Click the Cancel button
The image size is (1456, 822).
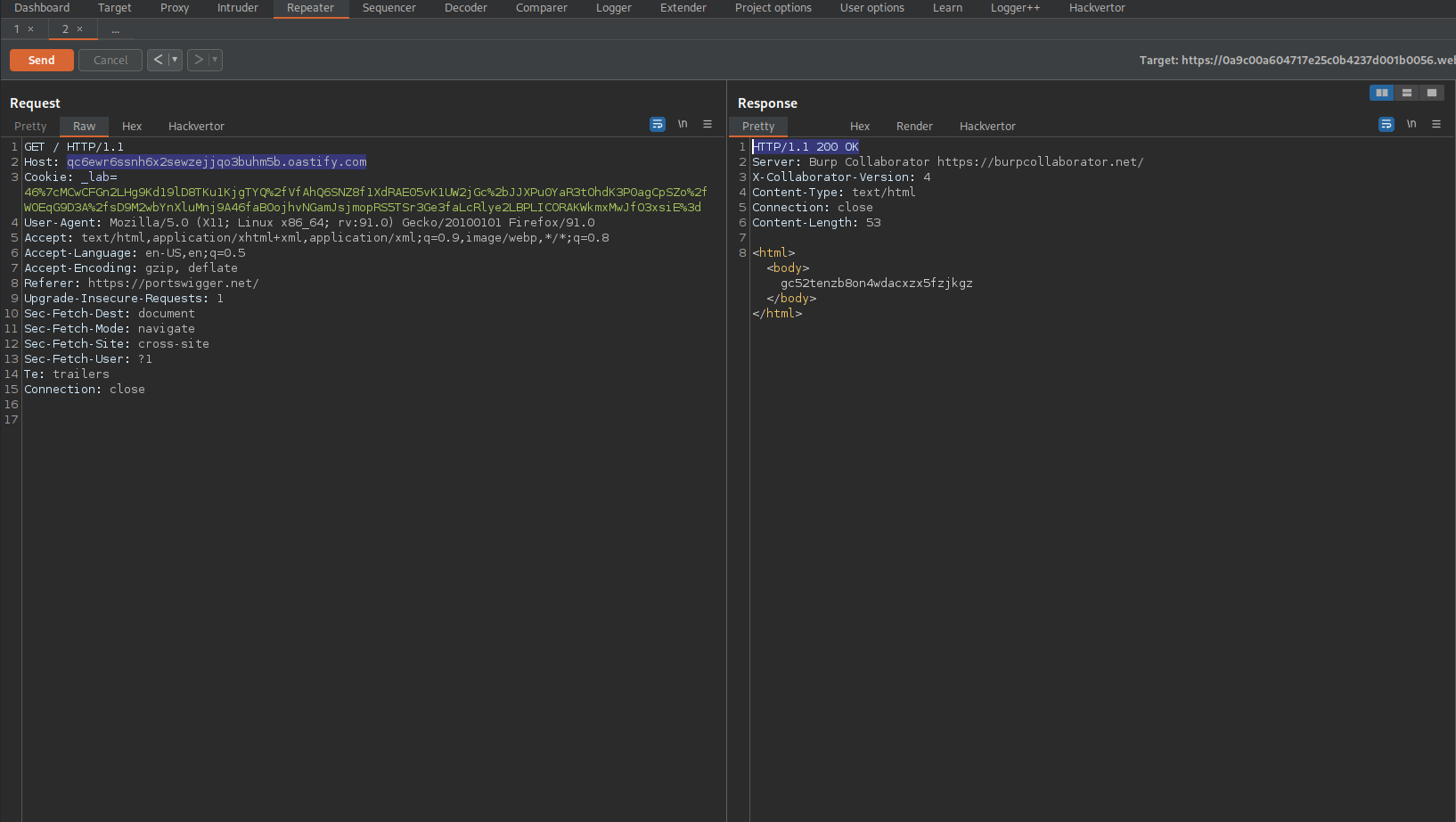110,60
